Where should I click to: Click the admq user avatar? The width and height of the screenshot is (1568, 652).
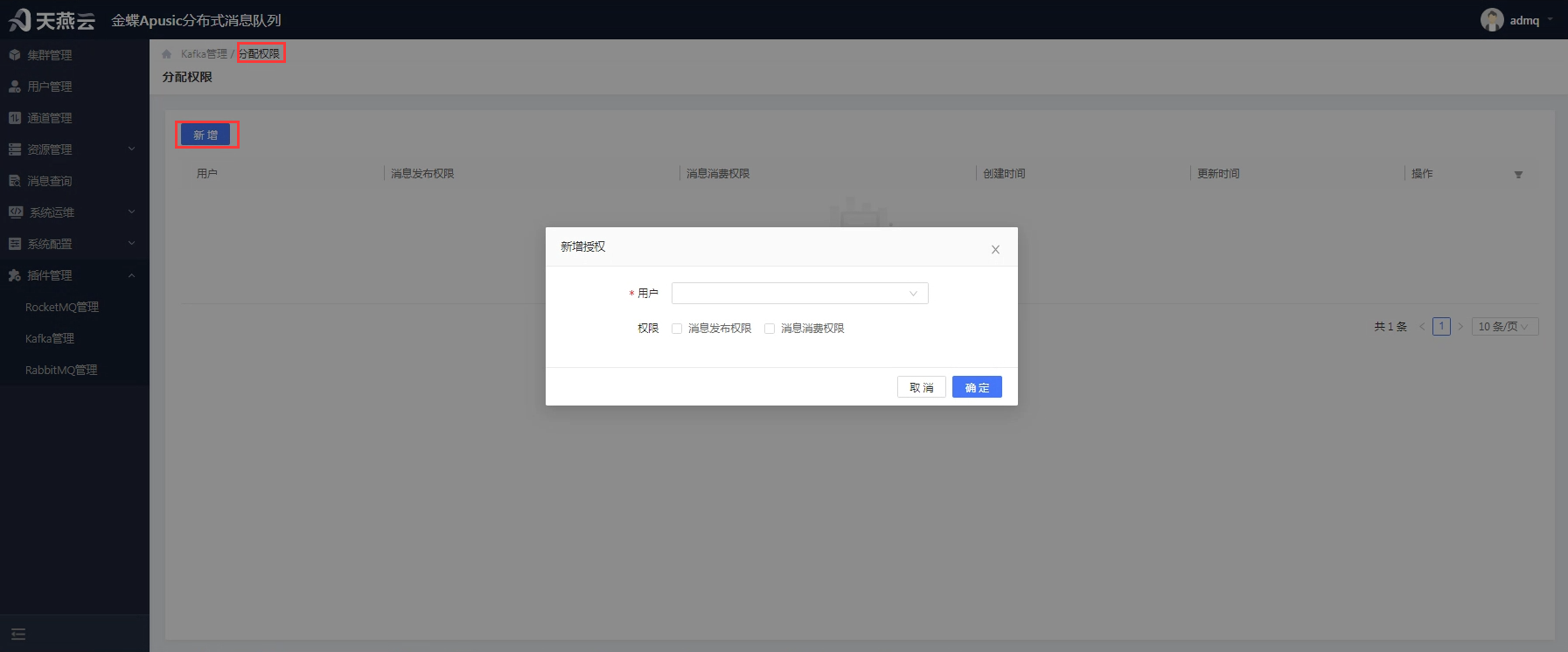click(x=1492, y=19)
